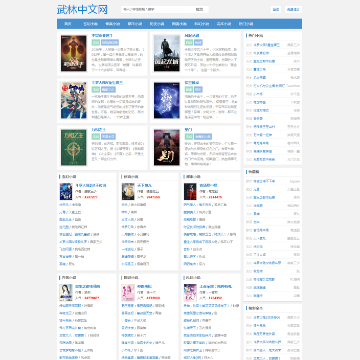Open the last category in the blue nav bar
The width and height of the screenshot is (360, 360).
[x=246, y=24]
